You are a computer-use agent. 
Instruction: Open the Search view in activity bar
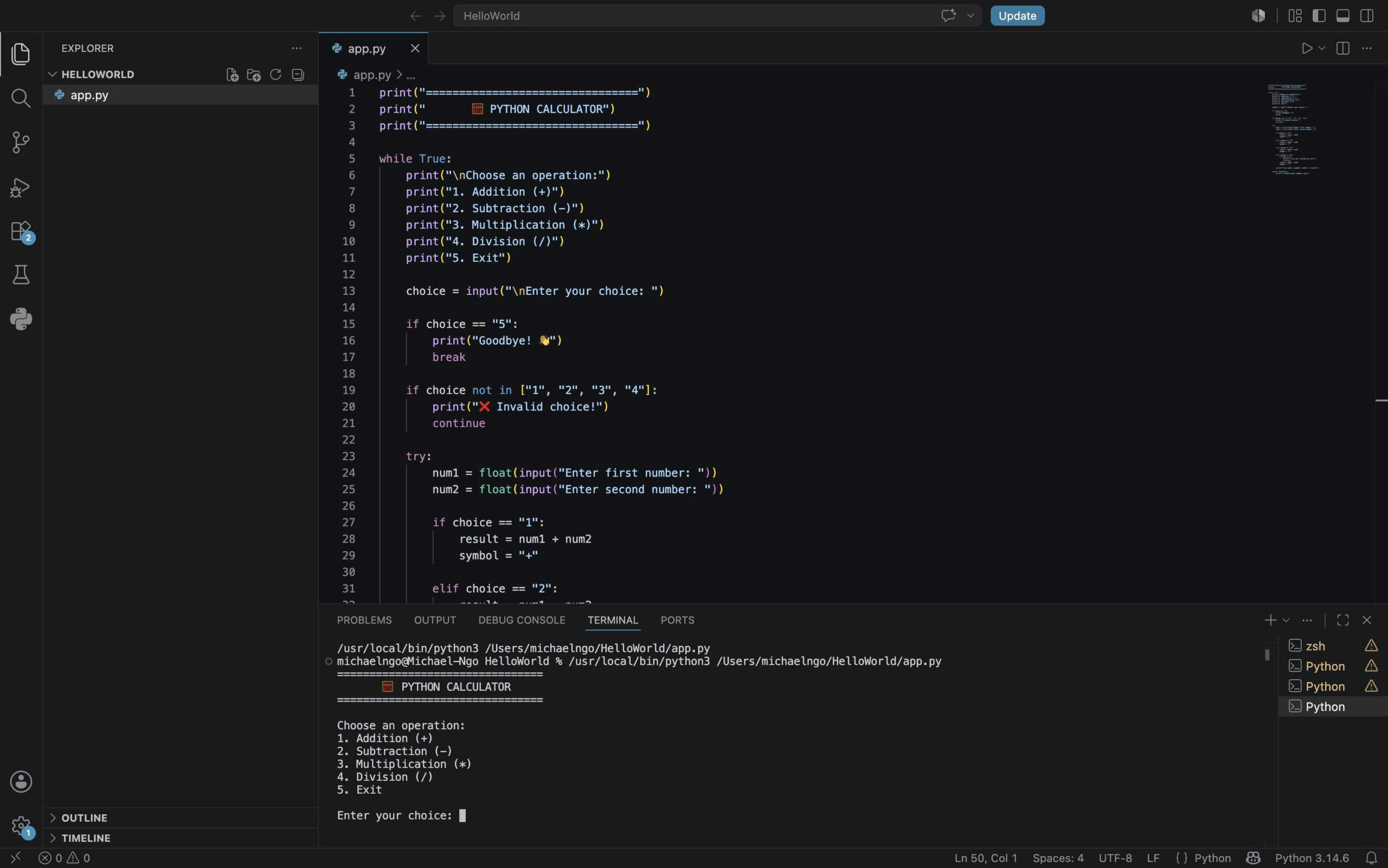21,98
